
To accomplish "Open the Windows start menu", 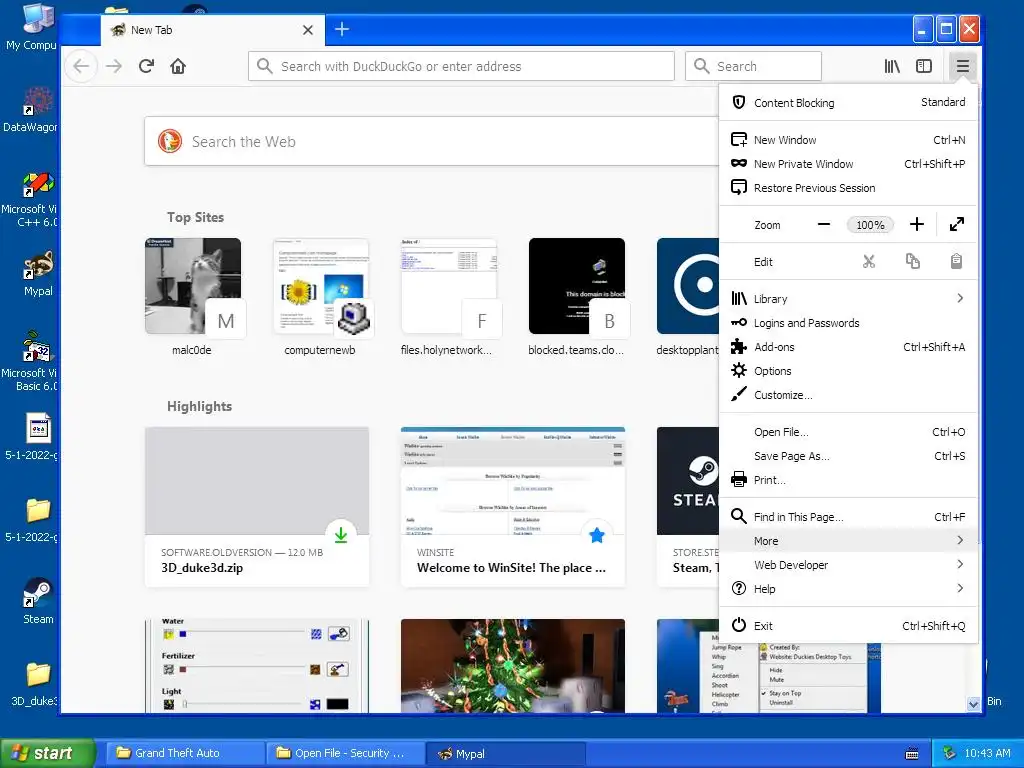I will (47, 753).
